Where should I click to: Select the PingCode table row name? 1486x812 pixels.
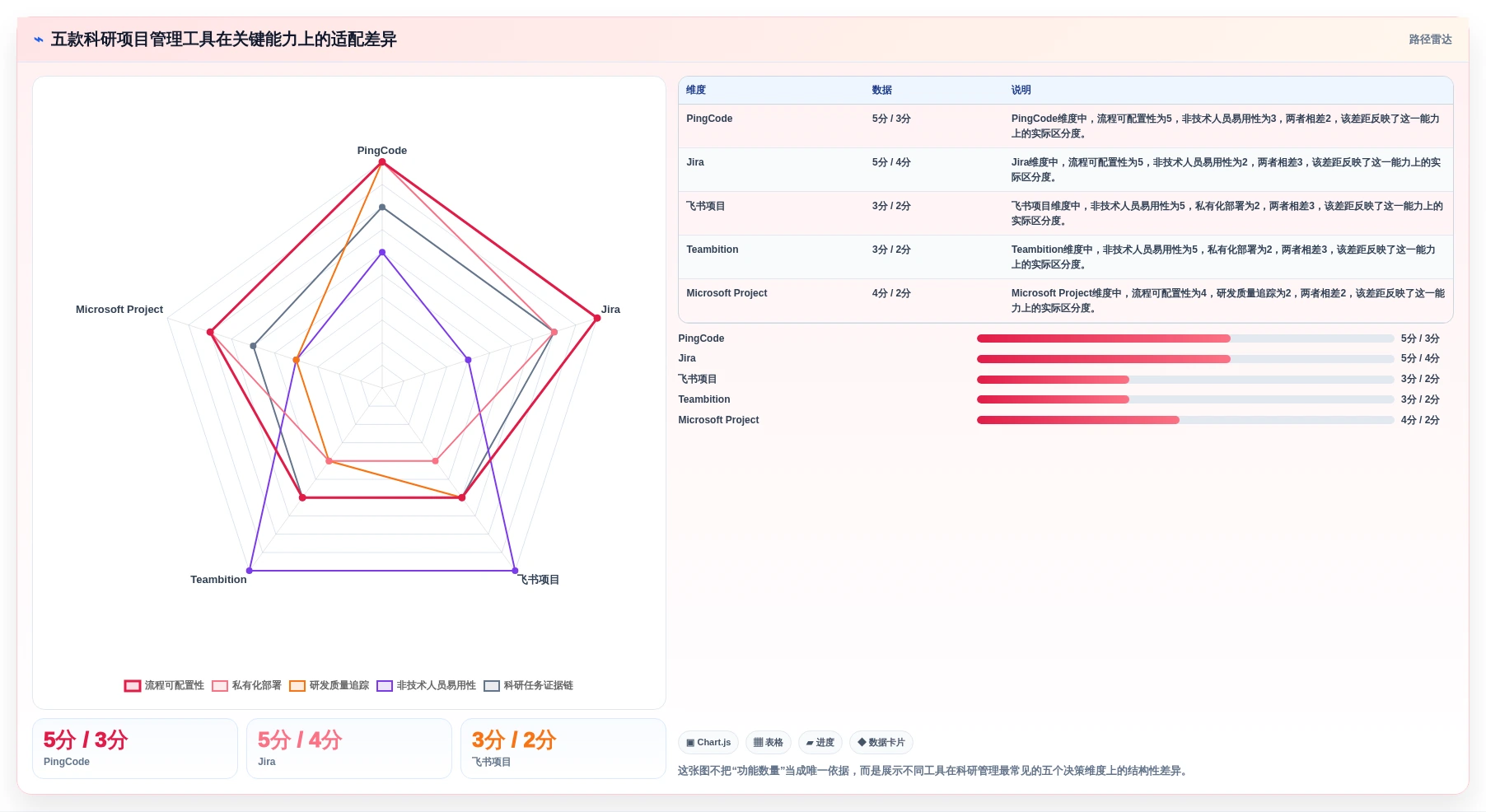point(709,119)
